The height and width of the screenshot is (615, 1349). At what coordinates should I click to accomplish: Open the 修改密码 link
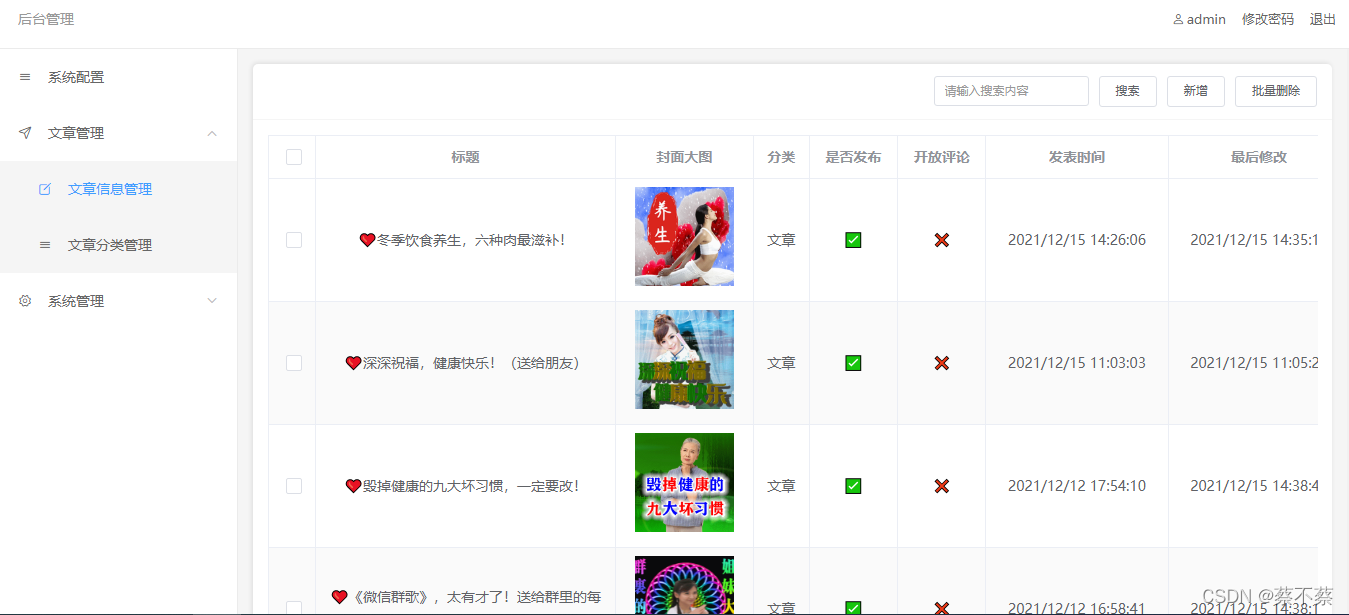point(1268,19)
